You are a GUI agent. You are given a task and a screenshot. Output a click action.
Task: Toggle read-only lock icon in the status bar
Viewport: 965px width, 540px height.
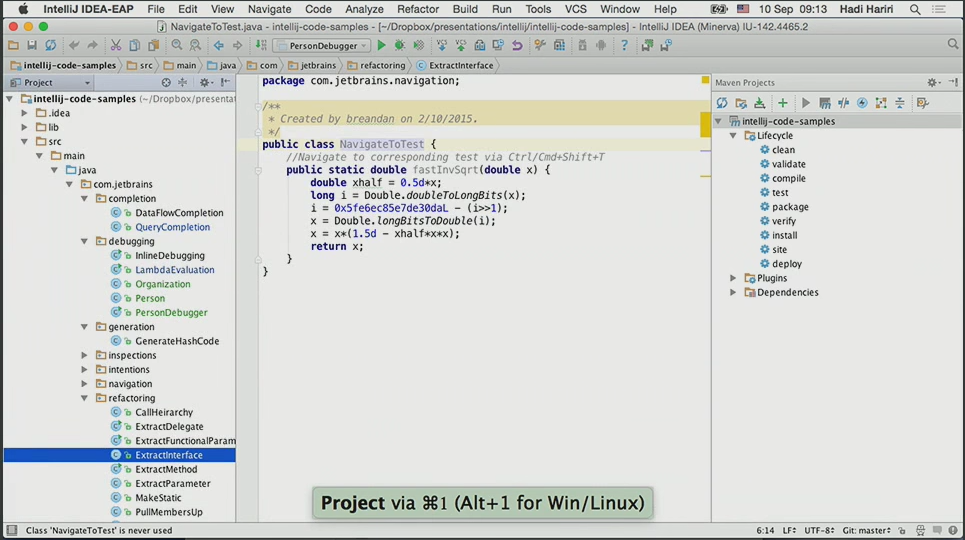click(902, 530)
